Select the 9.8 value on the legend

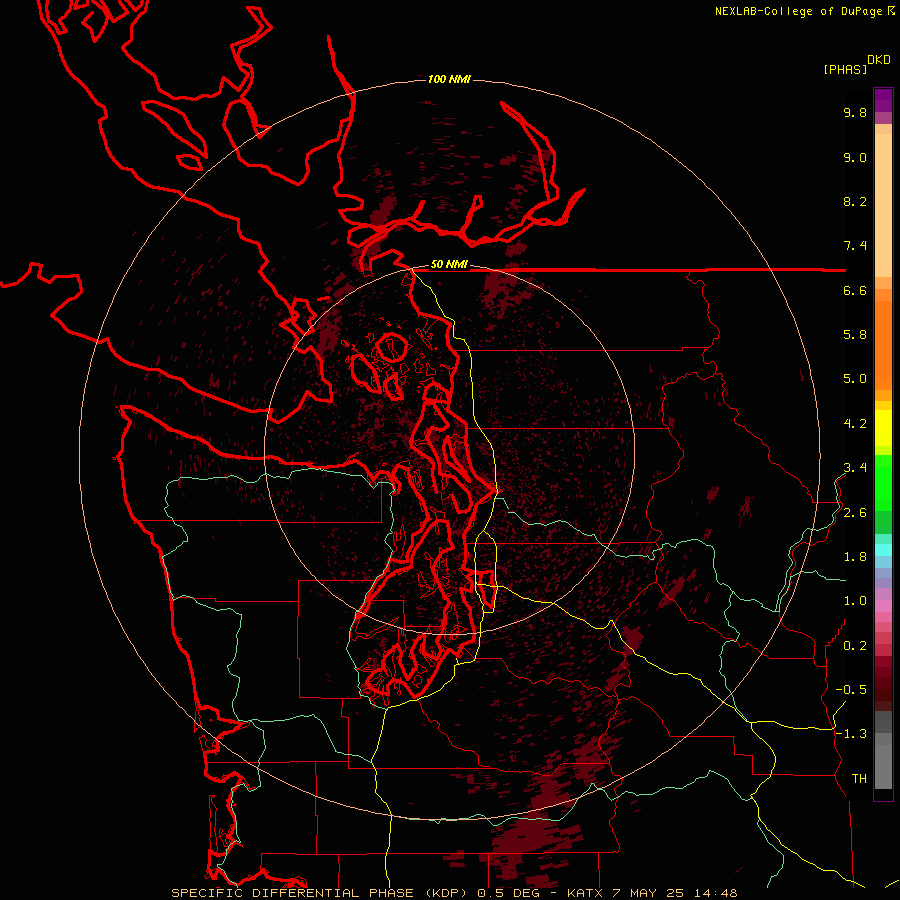[855, 113]
